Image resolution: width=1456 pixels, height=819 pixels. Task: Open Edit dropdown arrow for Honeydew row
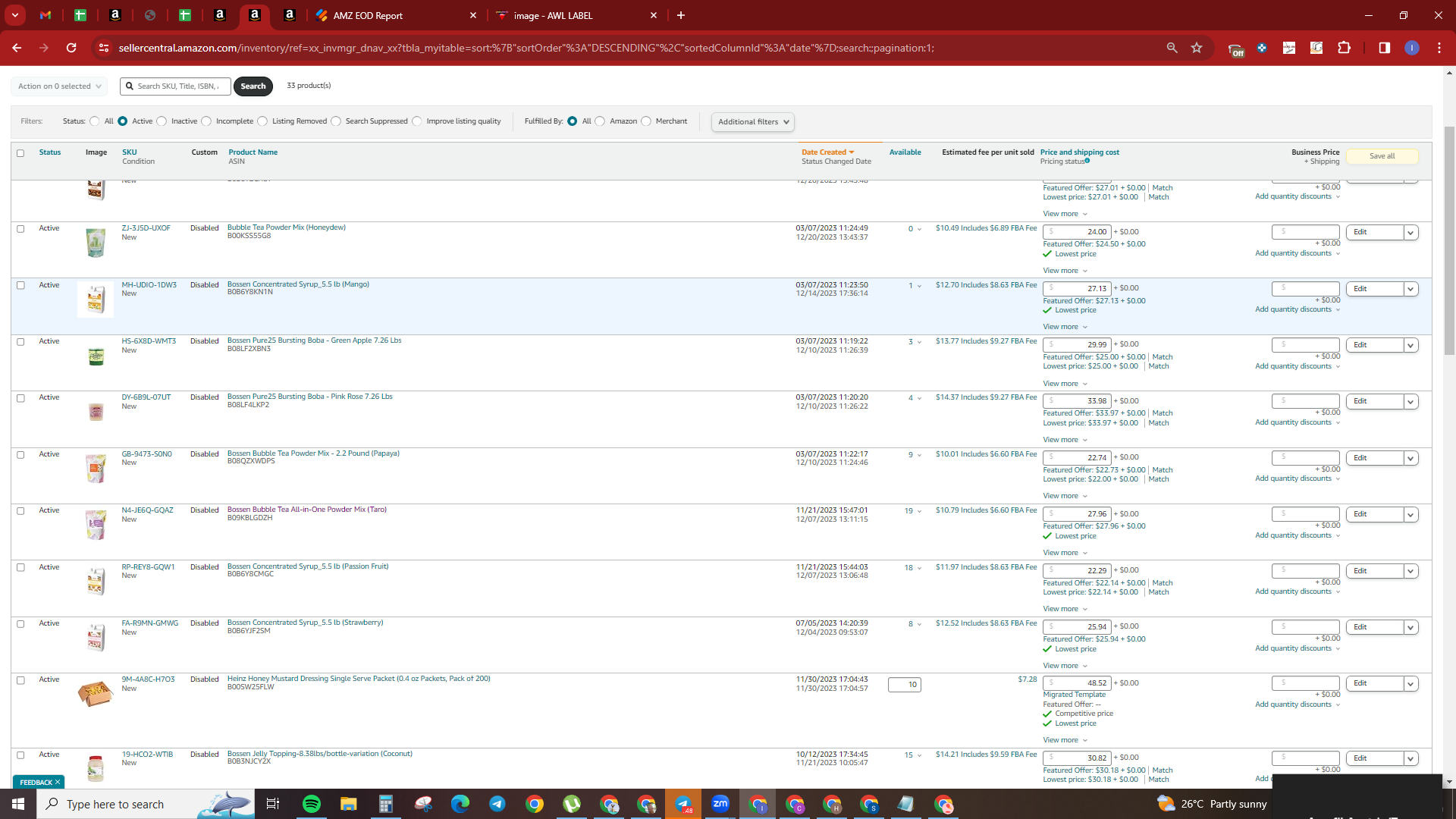click(1410, 233)
